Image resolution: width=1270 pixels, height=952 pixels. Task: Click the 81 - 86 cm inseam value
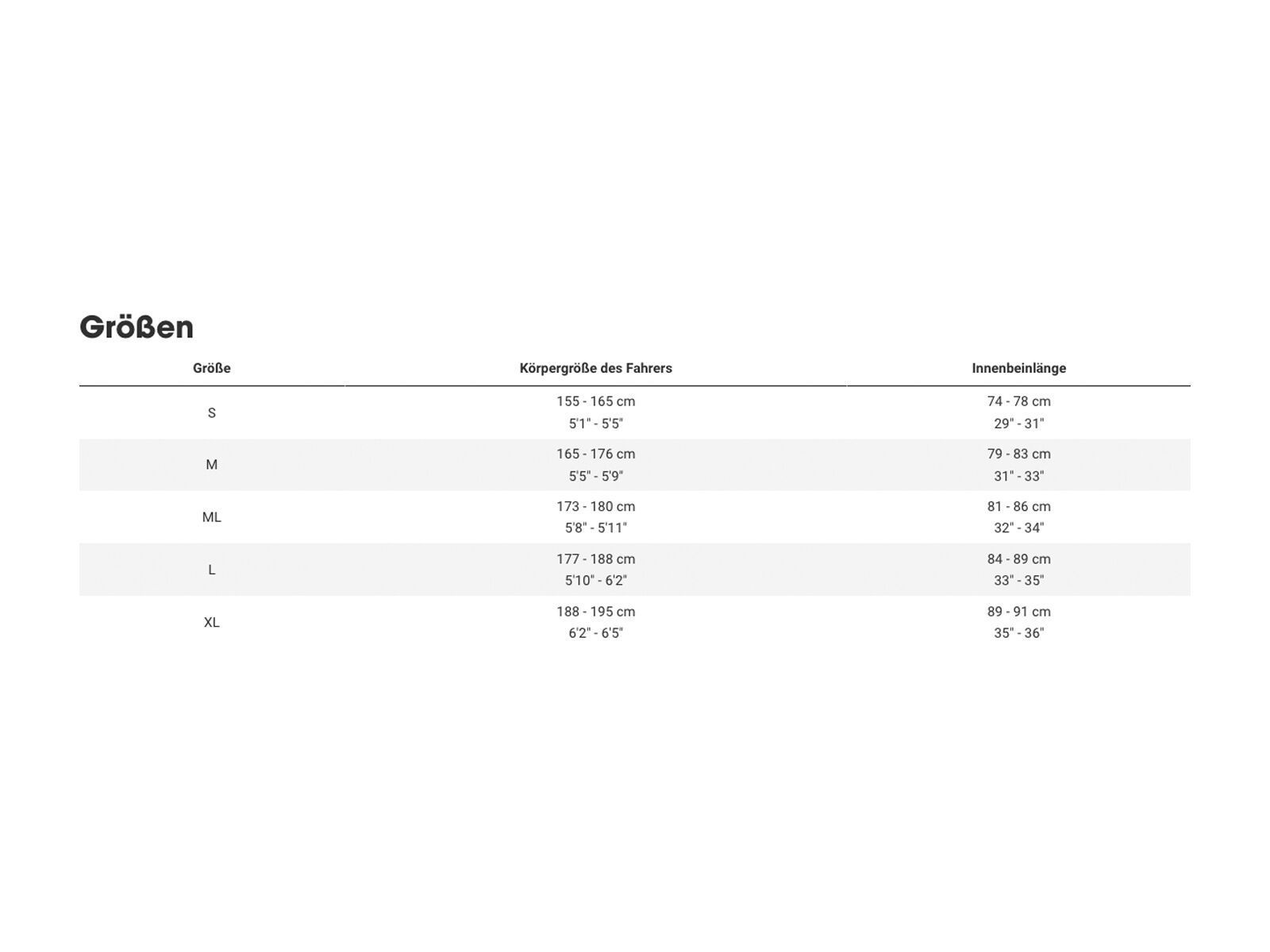pos(1018,506)
